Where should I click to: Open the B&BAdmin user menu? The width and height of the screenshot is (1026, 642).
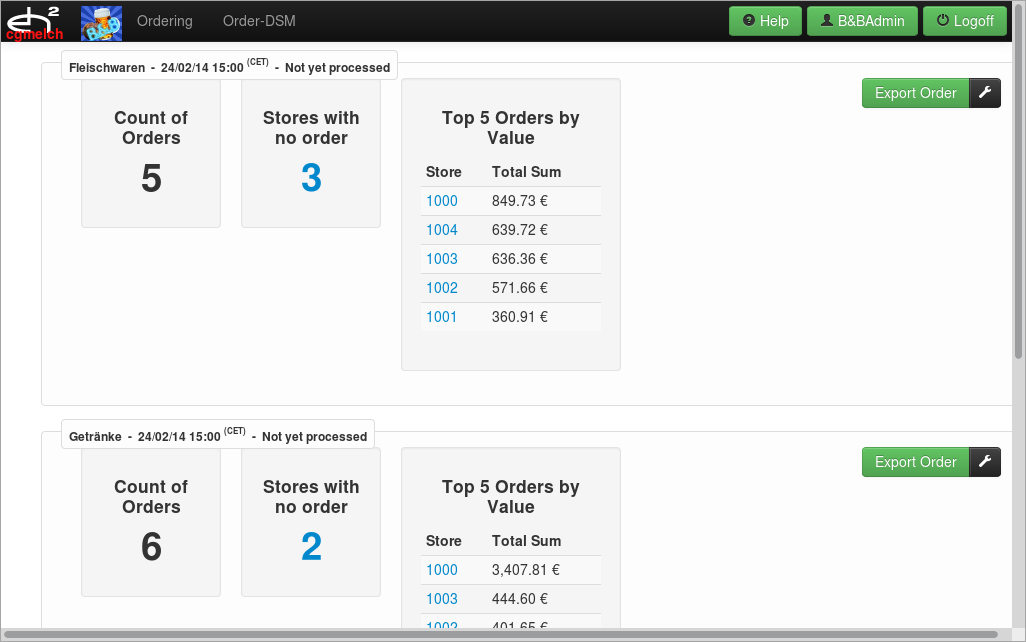(862, 21)
